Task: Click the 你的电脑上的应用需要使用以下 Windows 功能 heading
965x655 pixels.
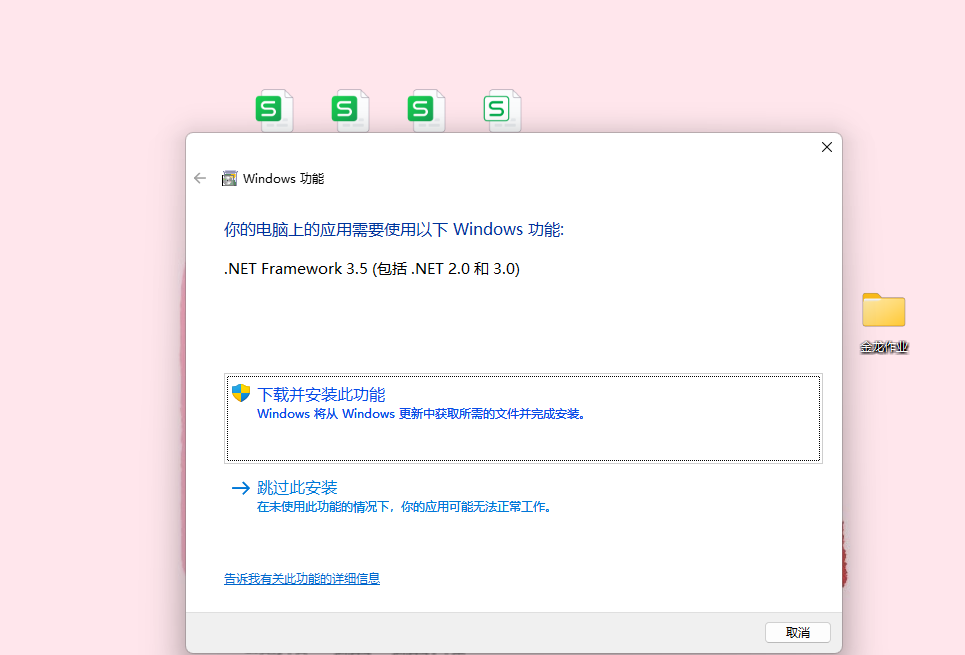Action: (x=393, y=230)
